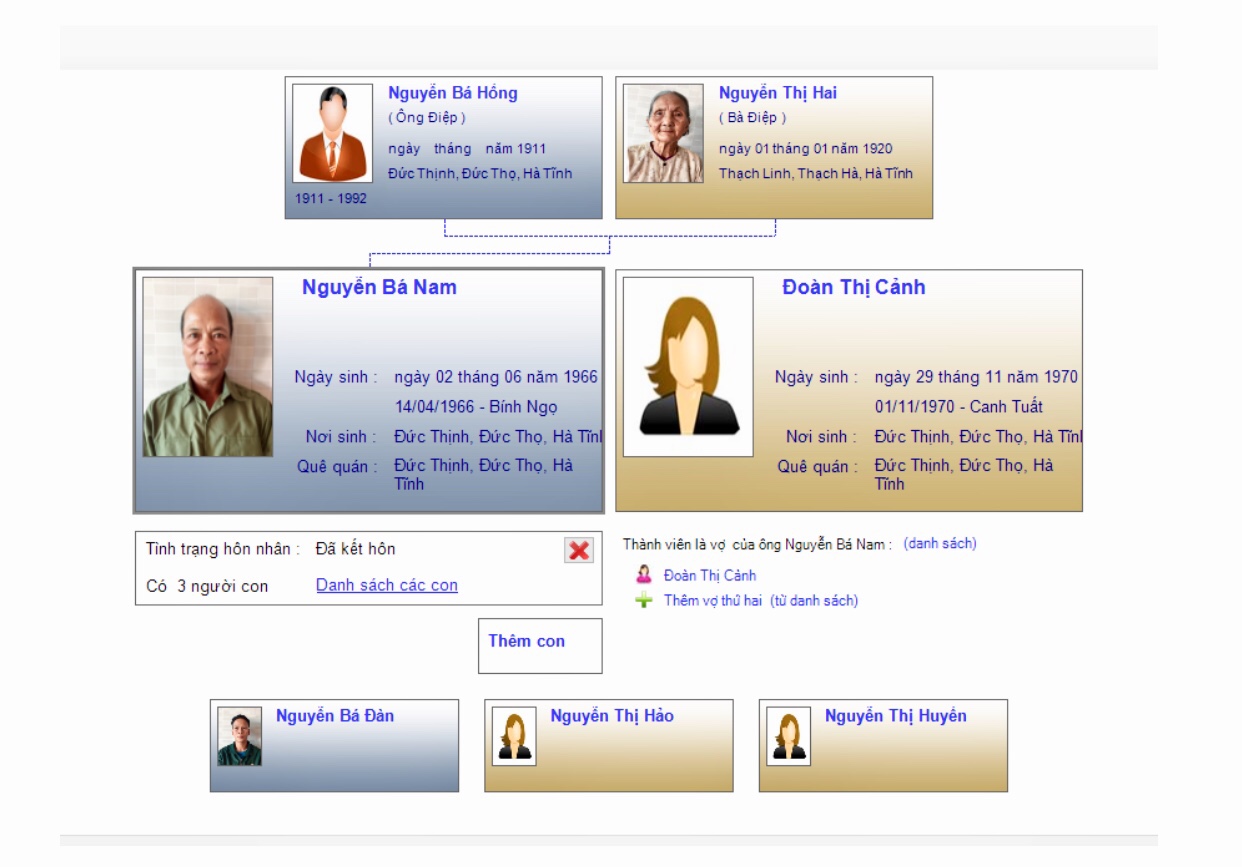Click the lunar date "01/11/1970 - Canh Tuất"
Screen dimensions: 1242x867
coord(959,407)
